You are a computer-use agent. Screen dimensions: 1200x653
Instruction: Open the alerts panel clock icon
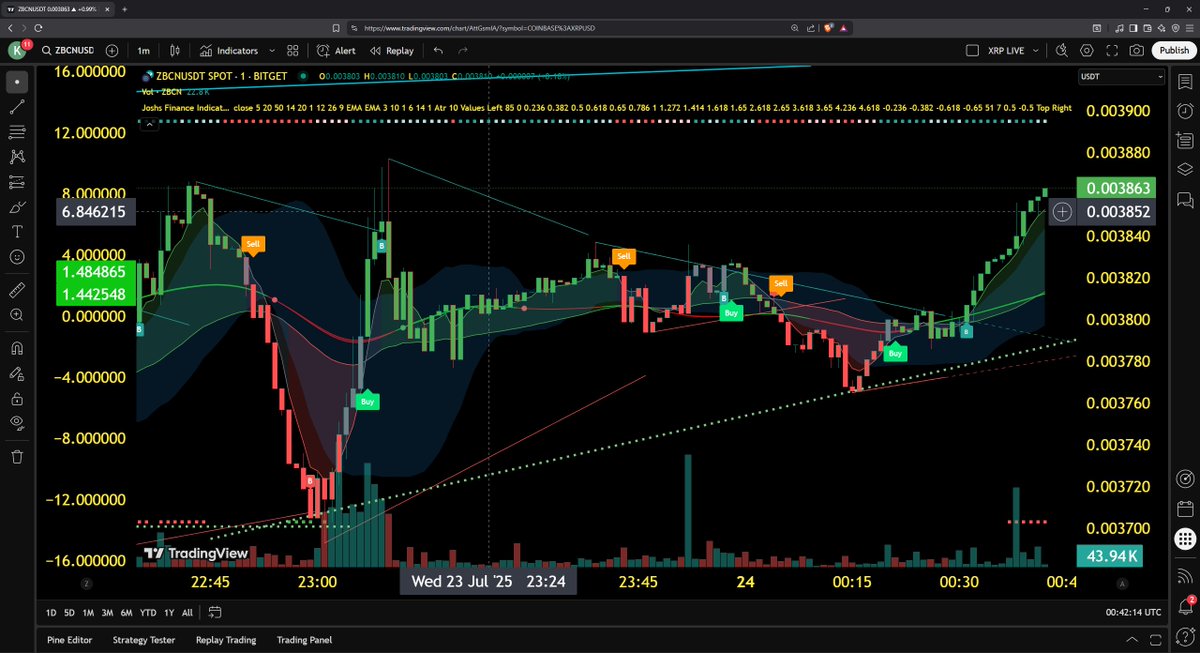[1184, 110]
